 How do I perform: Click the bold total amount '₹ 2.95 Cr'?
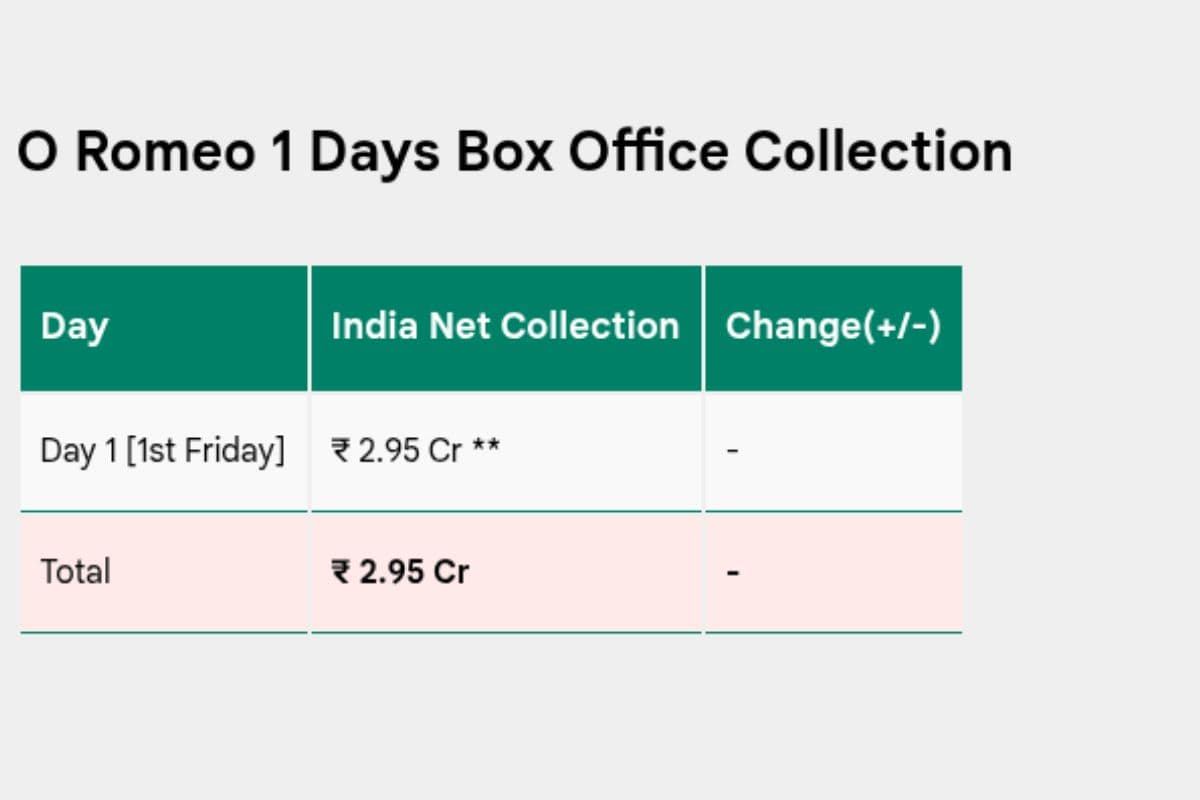point(400,572)
